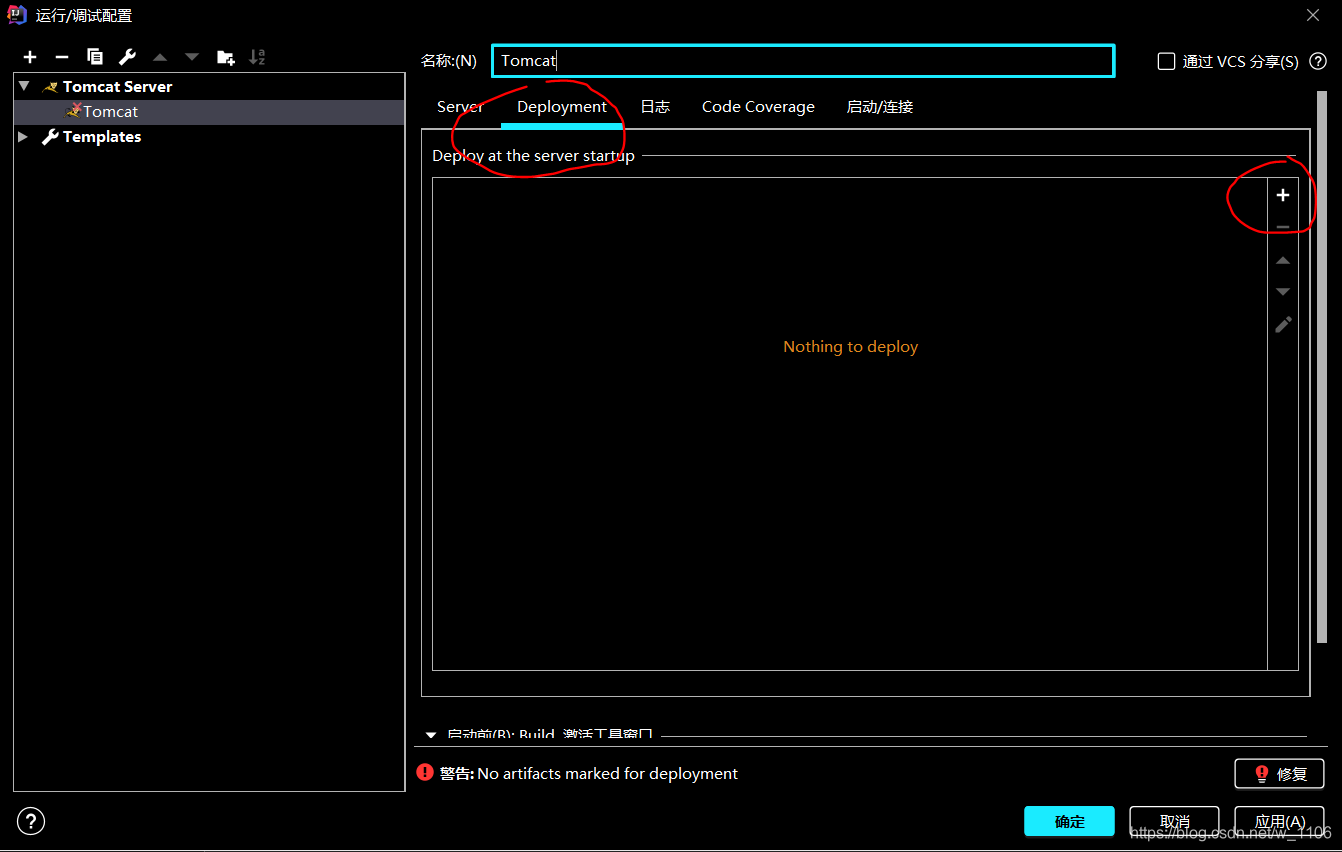Click the 'Nothing to deploy' text

850,346
